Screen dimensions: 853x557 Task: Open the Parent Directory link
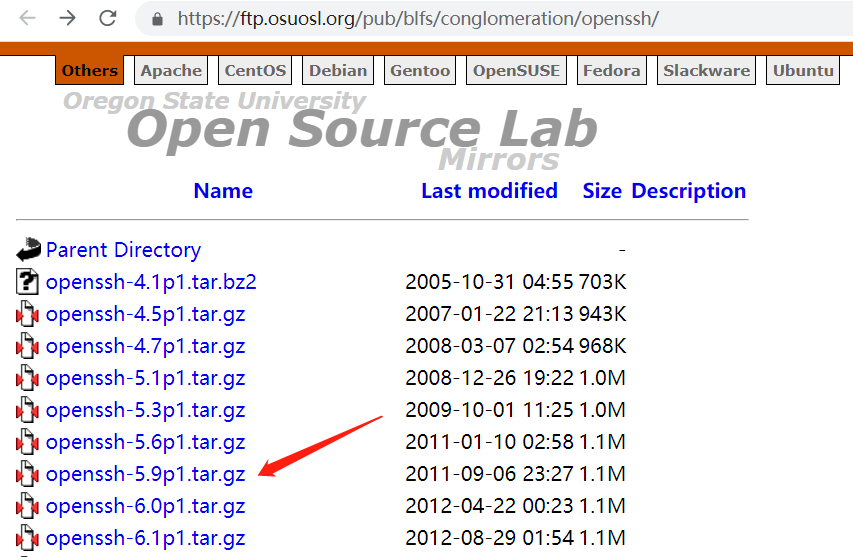pyautogui.click(x=123, y=250)
